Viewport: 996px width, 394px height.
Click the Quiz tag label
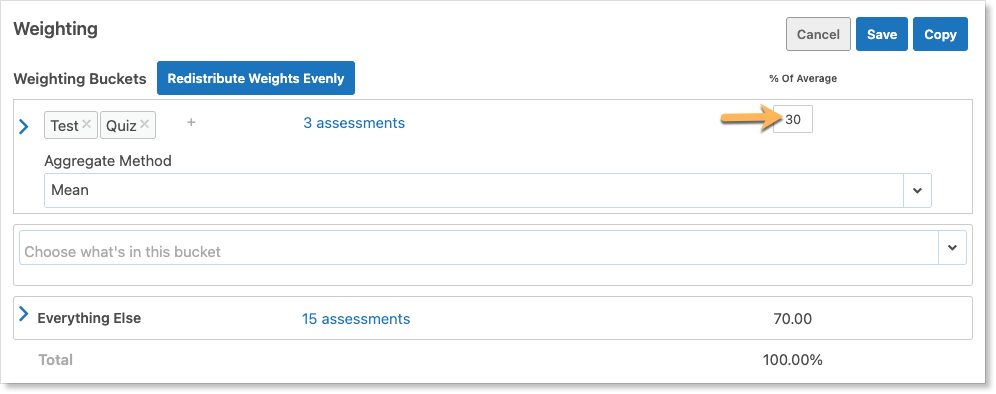tap(121, 126)
